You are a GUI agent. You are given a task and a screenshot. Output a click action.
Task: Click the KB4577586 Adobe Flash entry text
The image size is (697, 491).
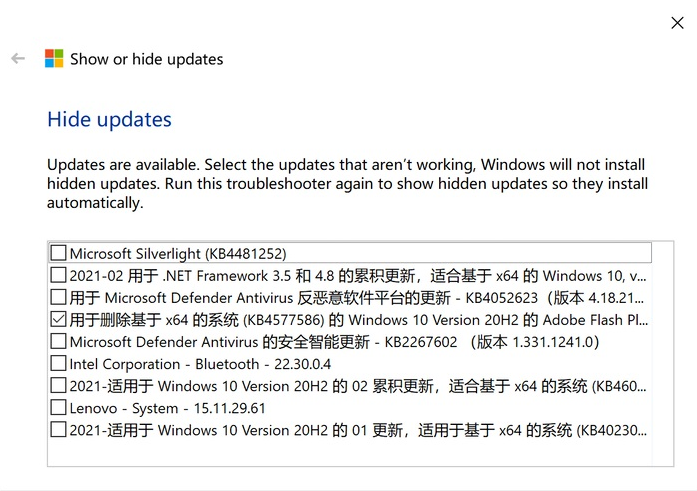[x=358, y=320]
